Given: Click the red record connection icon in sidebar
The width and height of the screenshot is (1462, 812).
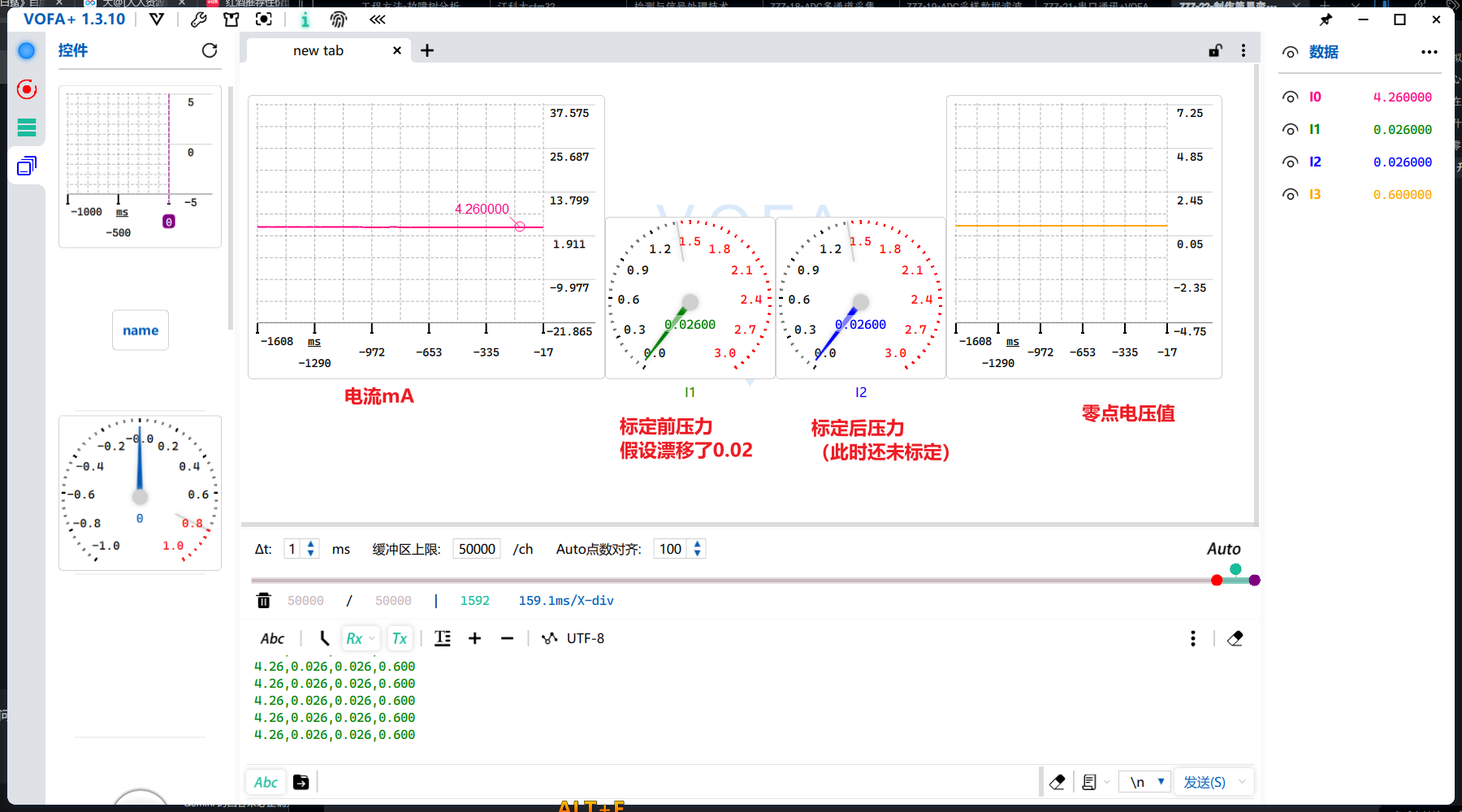Looking at the screenshot, I should coord(27,89).
